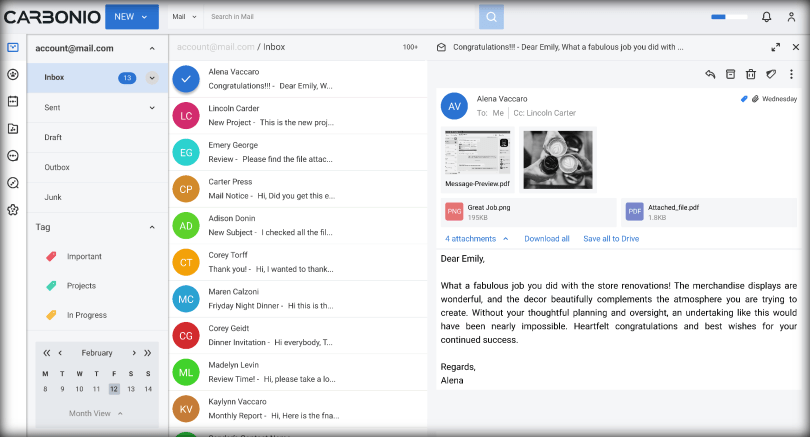
Task: Go to previous month in calendar
Action: pos(60,353)
